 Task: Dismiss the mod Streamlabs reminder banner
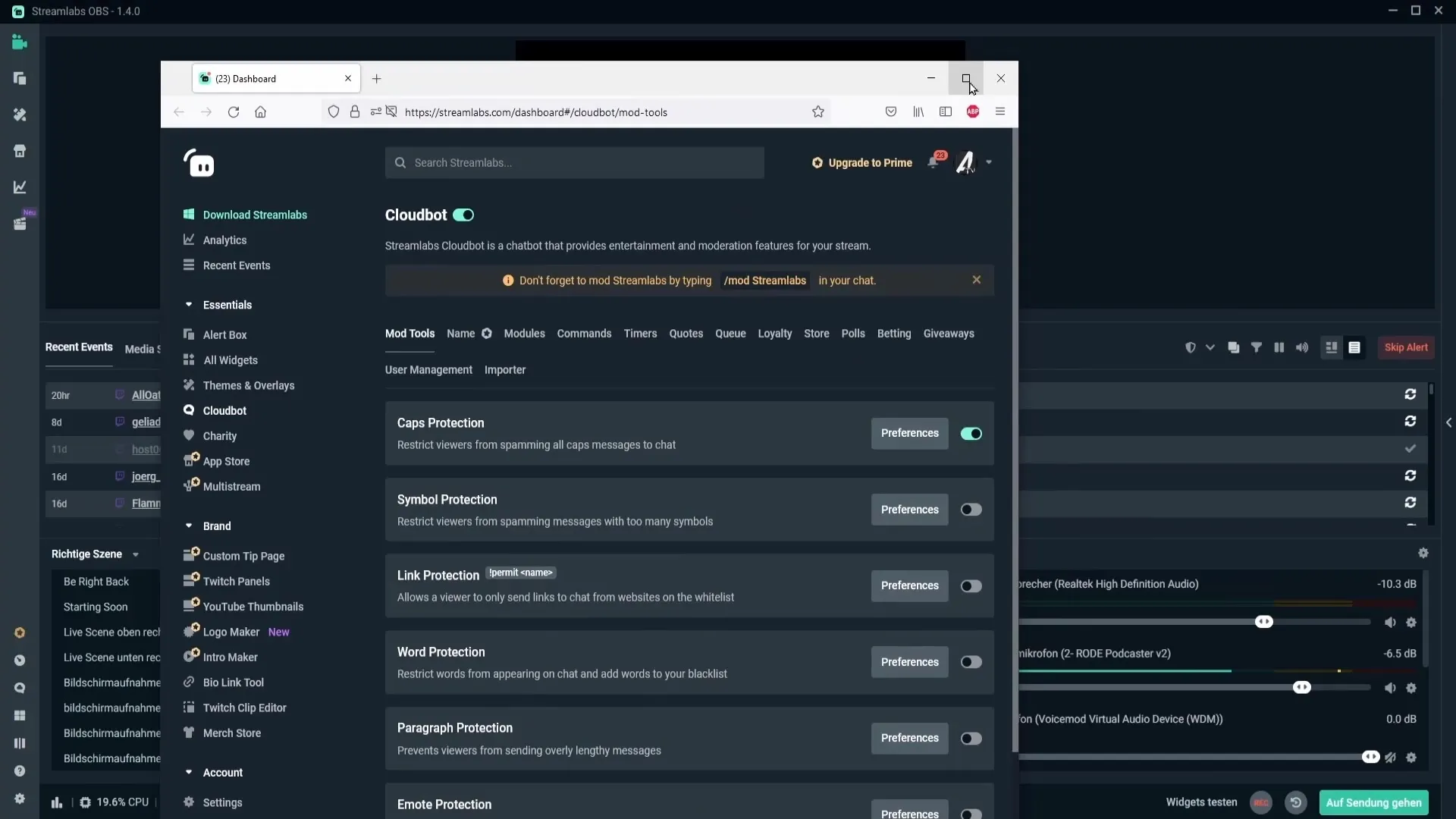tap(977, 280)
